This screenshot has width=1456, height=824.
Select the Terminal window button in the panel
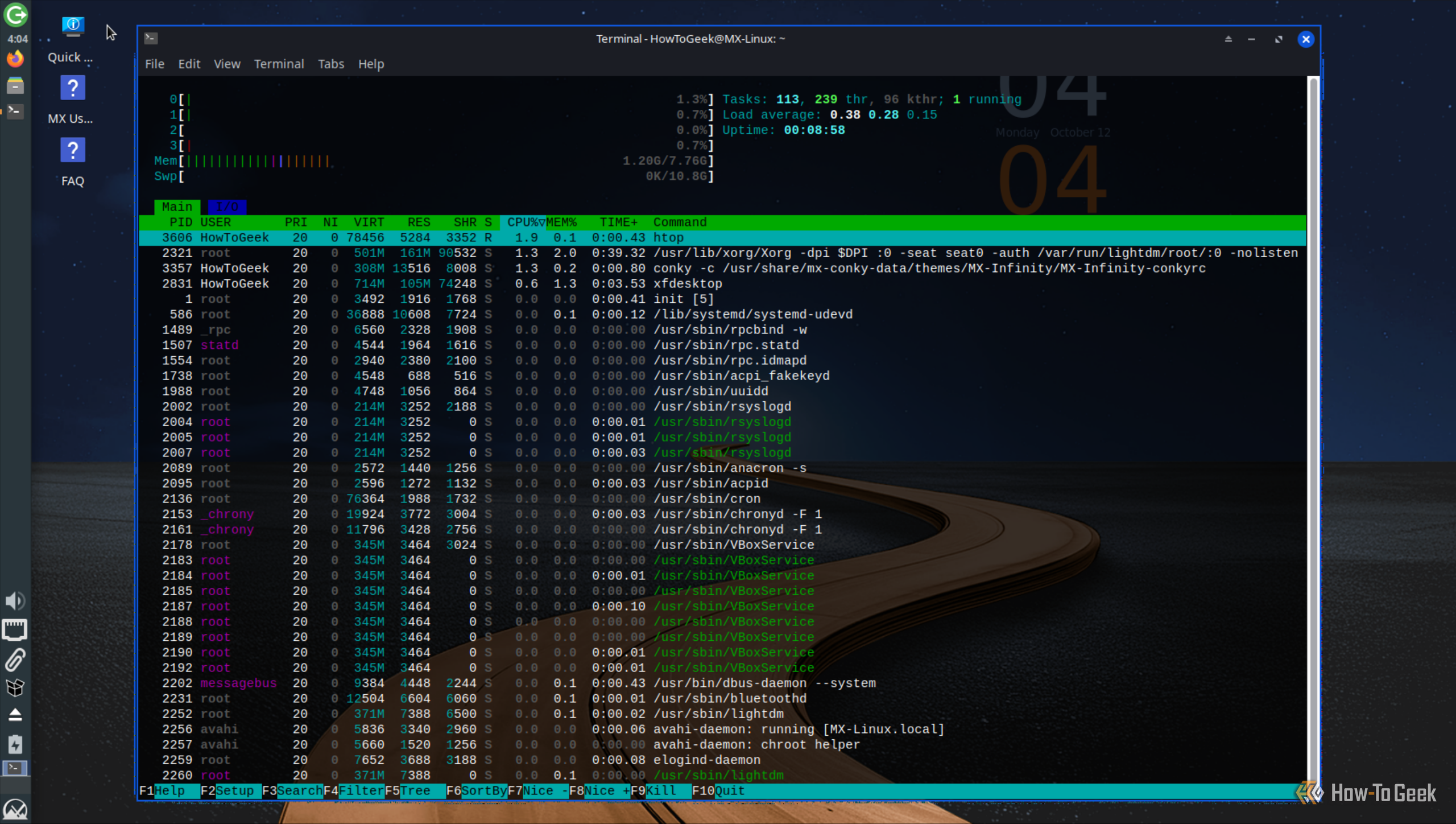(15, 769)
